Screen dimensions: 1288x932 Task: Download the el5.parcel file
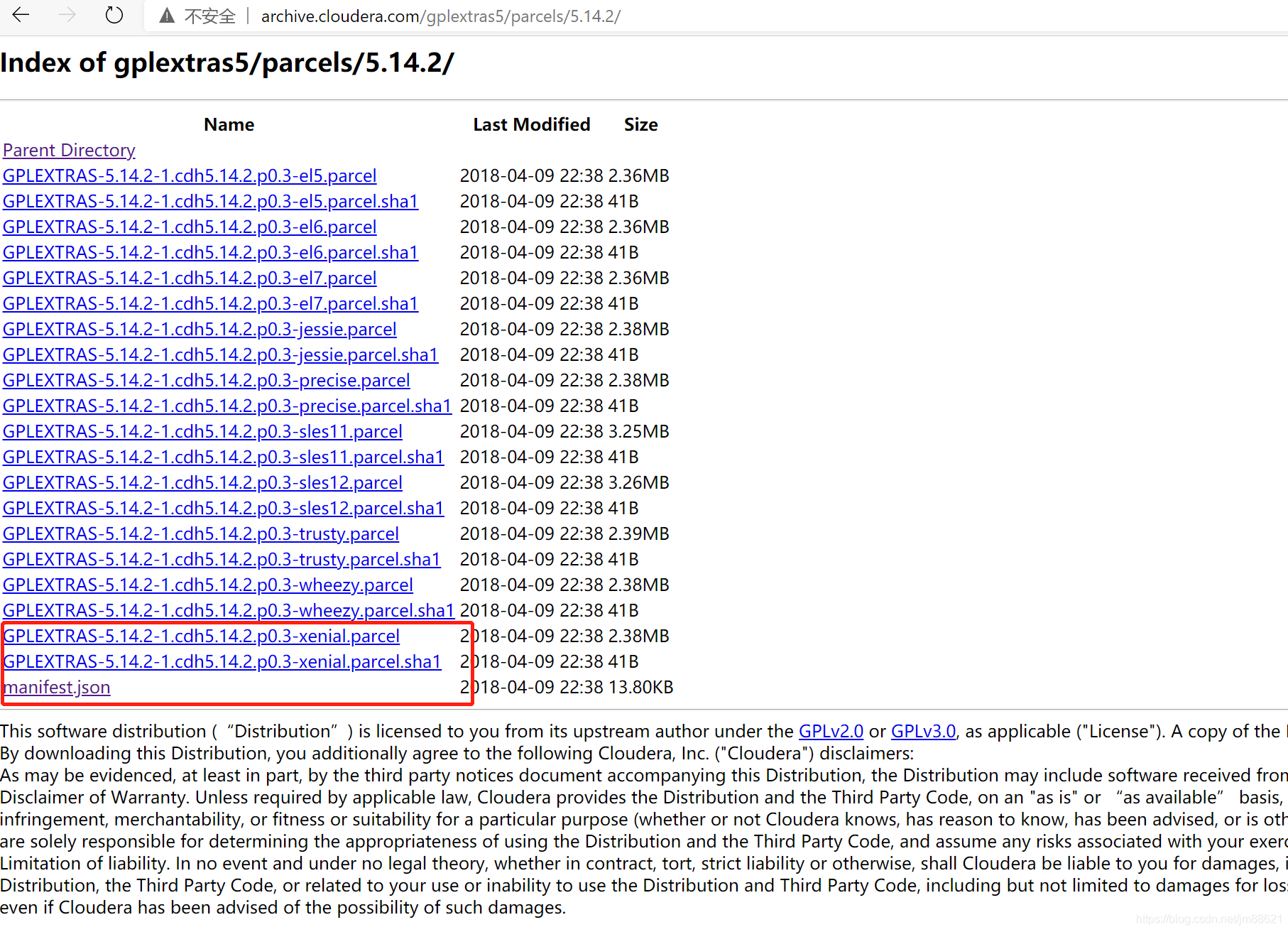pyautogui.click(x=190, y=176)
